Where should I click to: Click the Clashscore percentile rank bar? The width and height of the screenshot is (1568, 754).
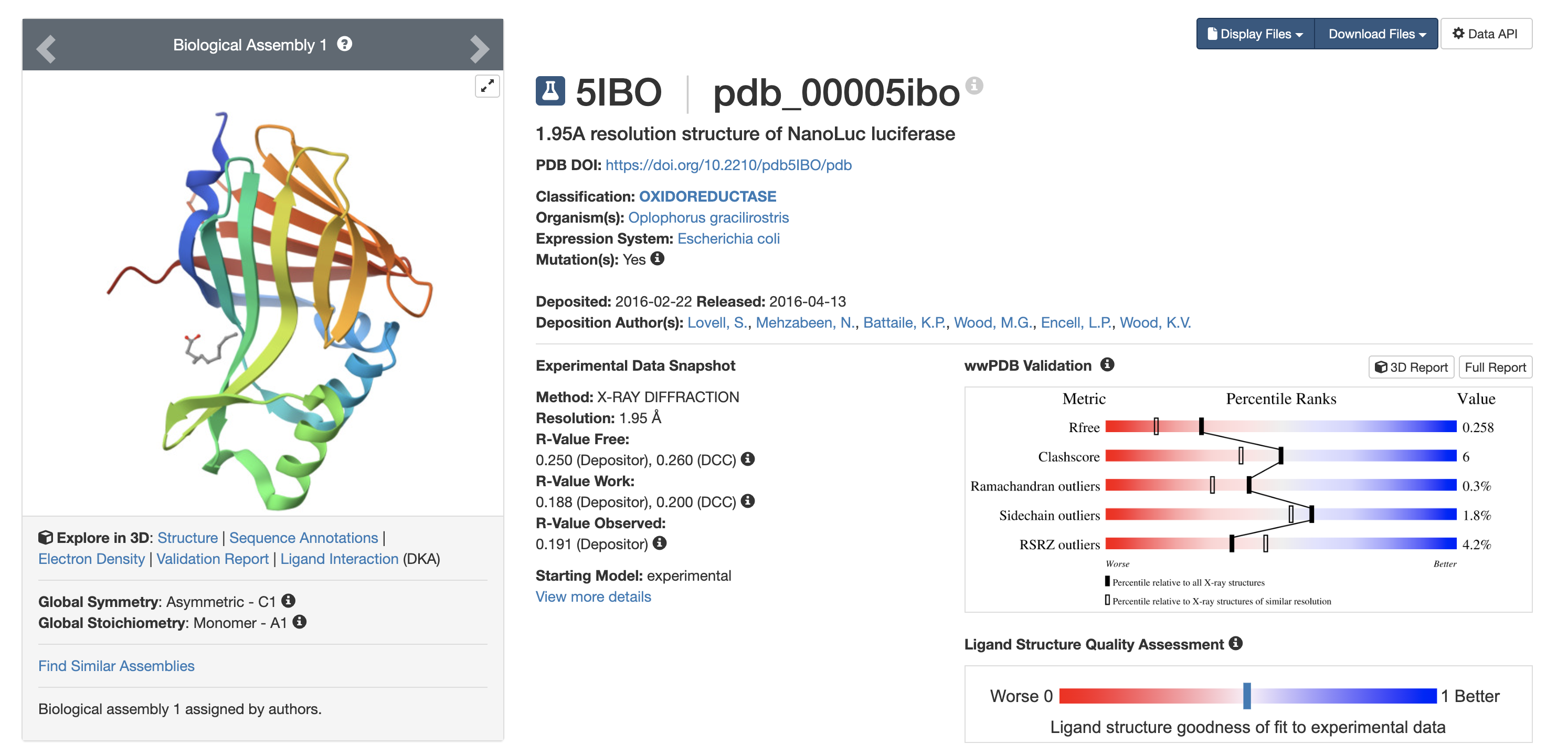point(1280,456)
